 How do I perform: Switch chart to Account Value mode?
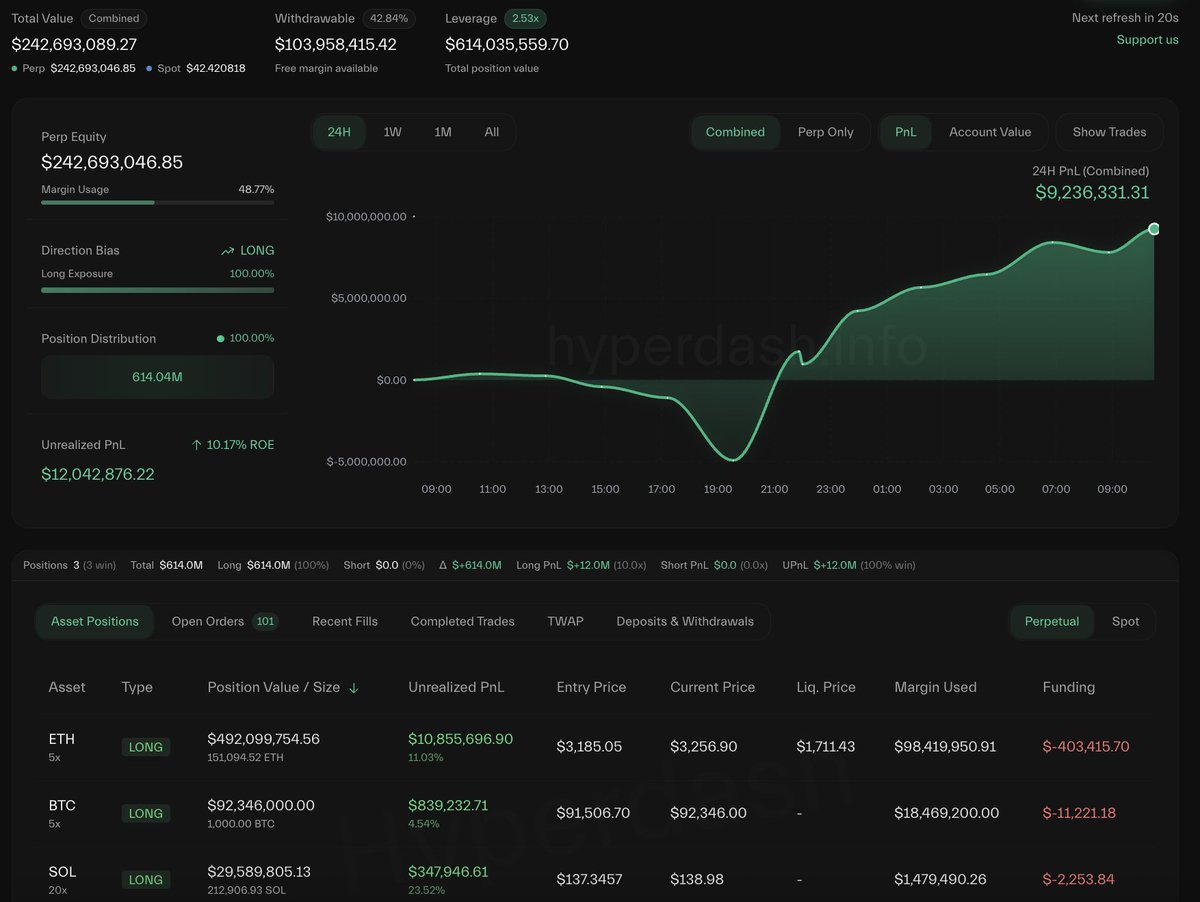pyautogui.click(x=989, y=132)
